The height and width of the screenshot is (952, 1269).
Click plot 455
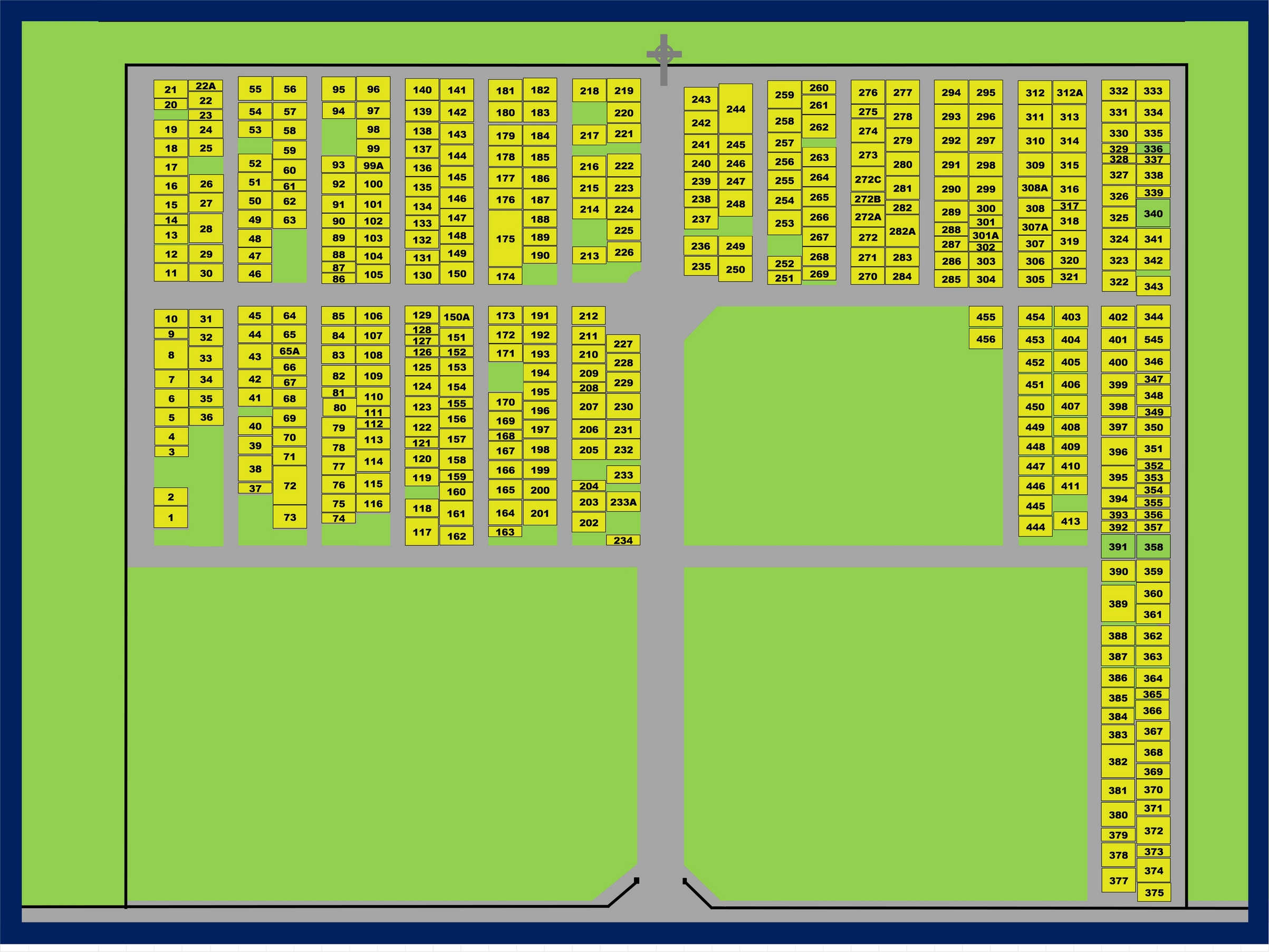986,317
